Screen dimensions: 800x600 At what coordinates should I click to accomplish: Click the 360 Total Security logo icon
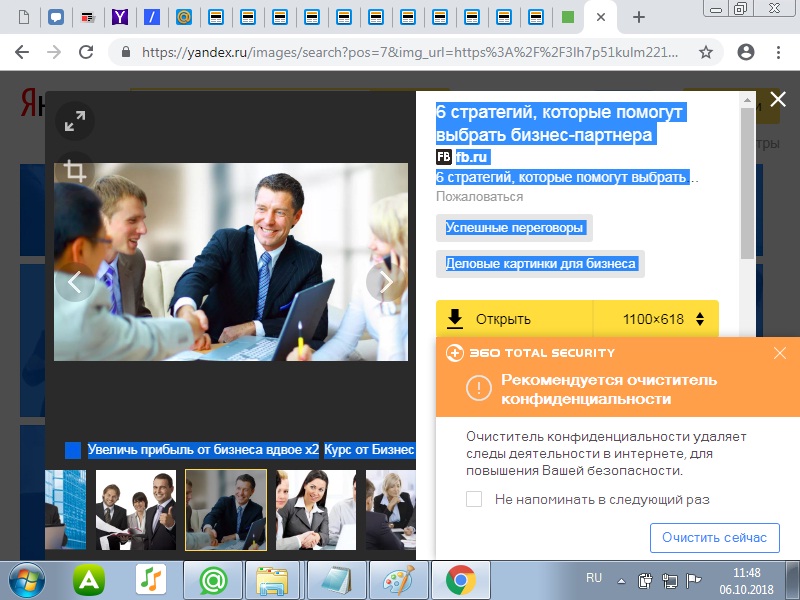pos(455,353)
